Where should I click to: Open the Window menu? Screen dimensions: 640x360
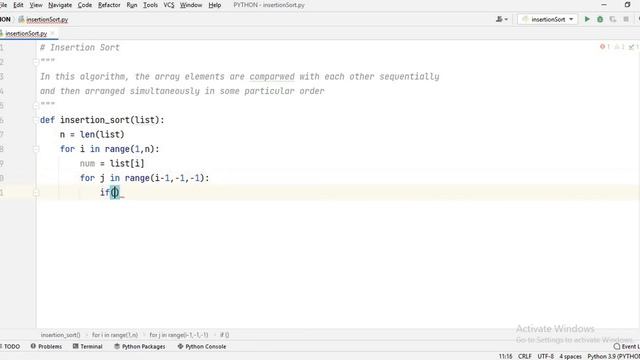(x=191, y=5)
